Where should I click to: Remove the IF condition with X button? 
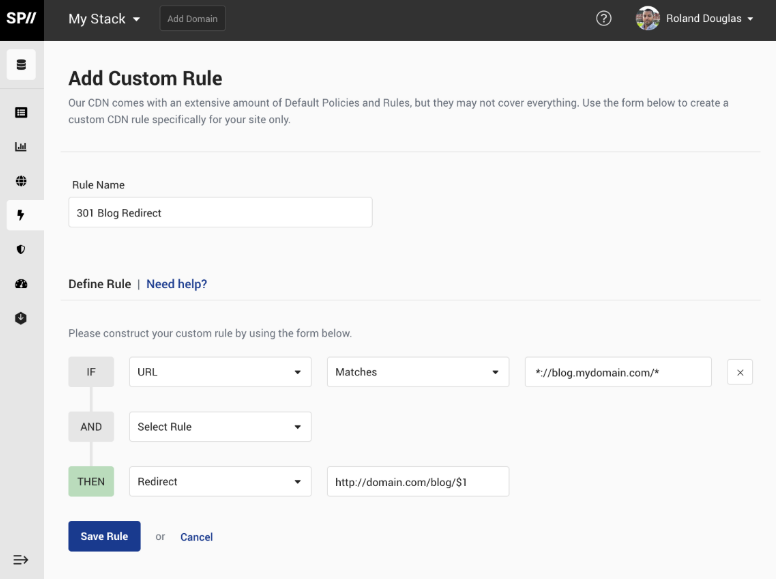tap(740, 372)
